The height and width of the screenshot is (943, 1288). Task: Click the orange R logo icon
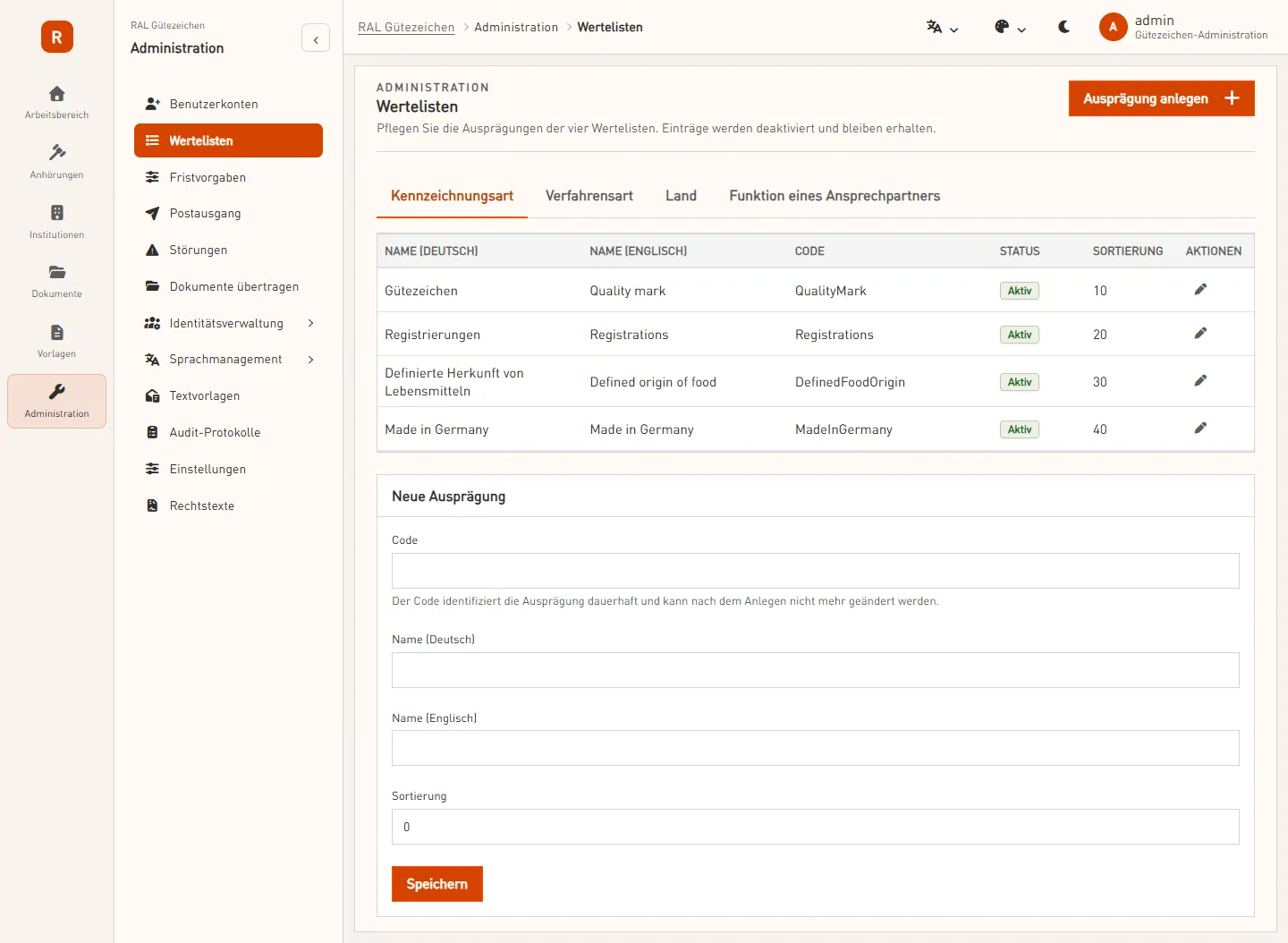point(56,37)
